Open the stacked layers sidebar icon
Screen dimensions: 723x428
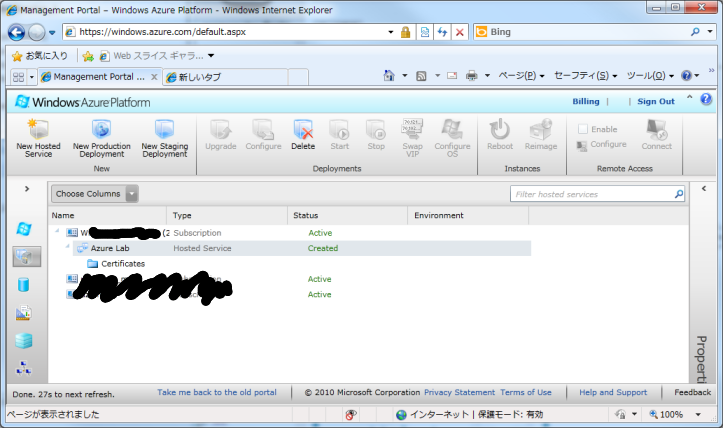pyautogui.click(x=24, y=341)
